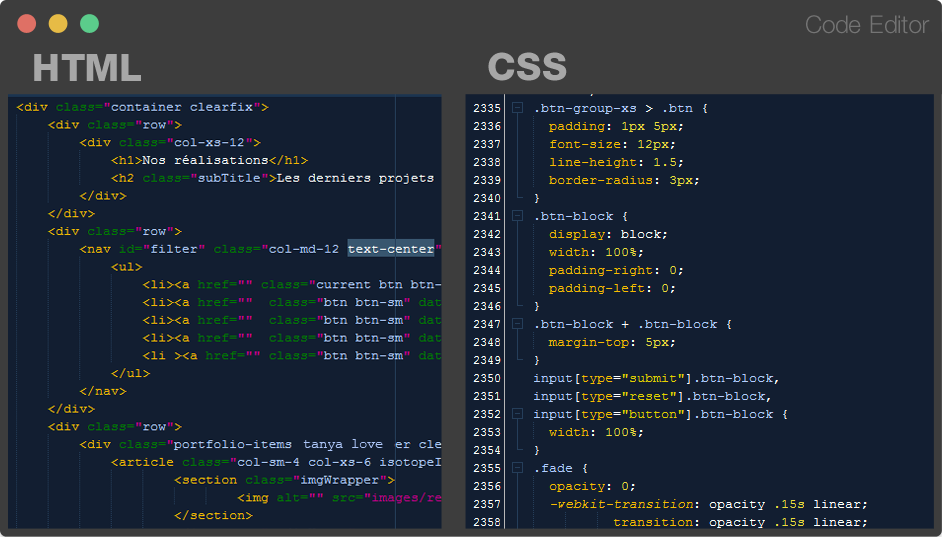Click the green maximize window button
Image resolution: width=942 pixels, height=537 pixels.
[x=90, y=23]
